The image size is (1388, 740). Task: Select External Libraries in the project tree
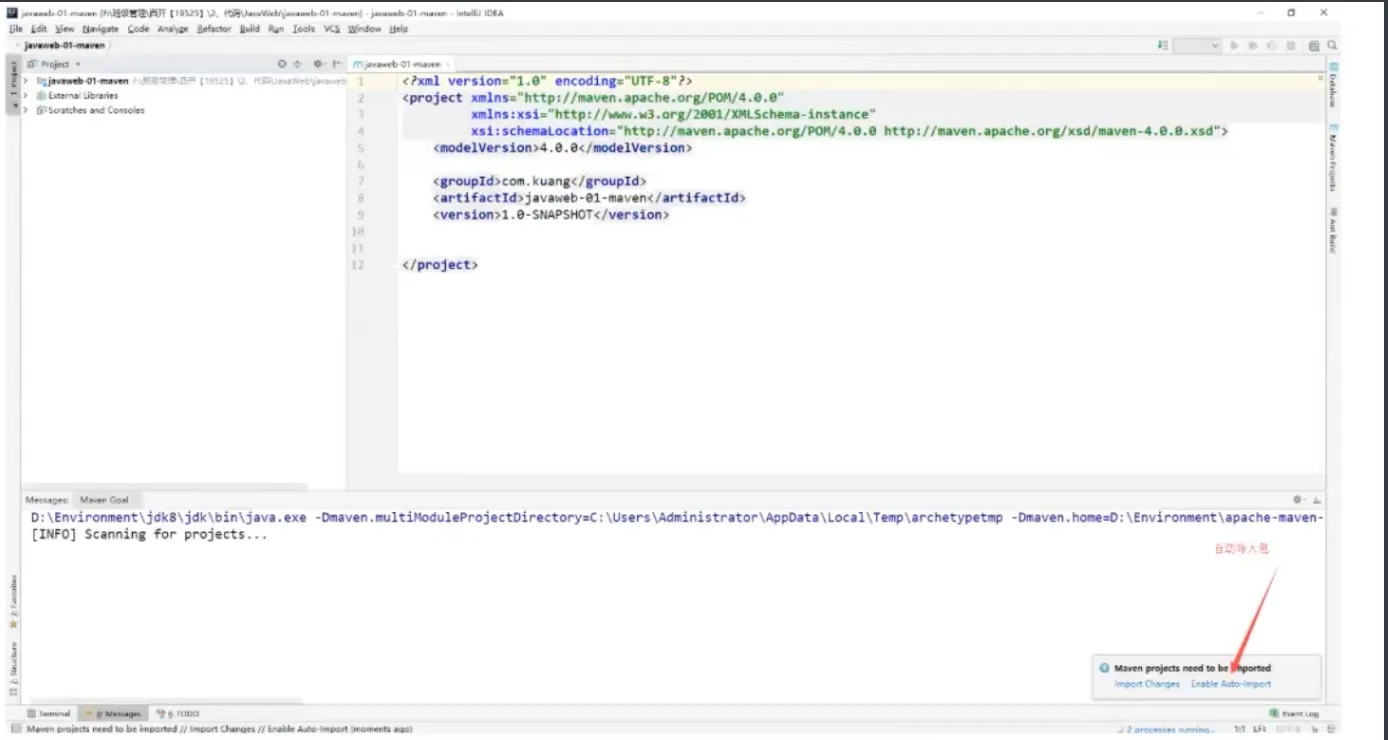click(82, 96)
